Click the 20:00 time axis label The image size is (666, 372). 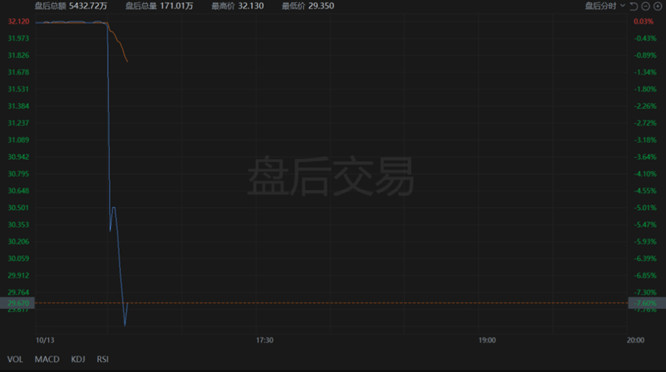(635, 340)
